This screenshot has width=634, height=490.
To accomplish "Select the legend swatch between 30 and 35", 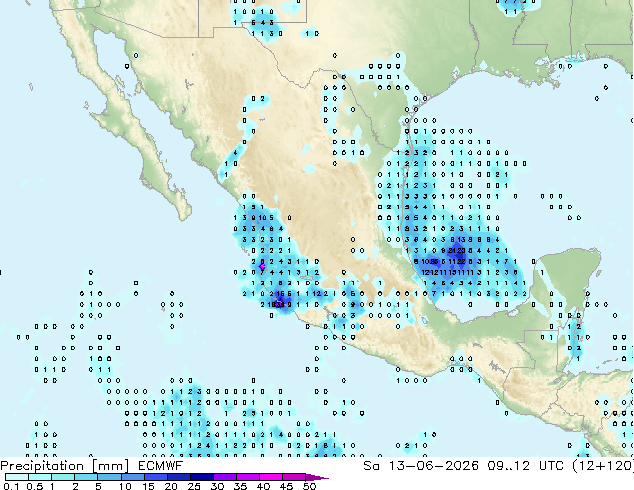I will [x=224, y=477].
